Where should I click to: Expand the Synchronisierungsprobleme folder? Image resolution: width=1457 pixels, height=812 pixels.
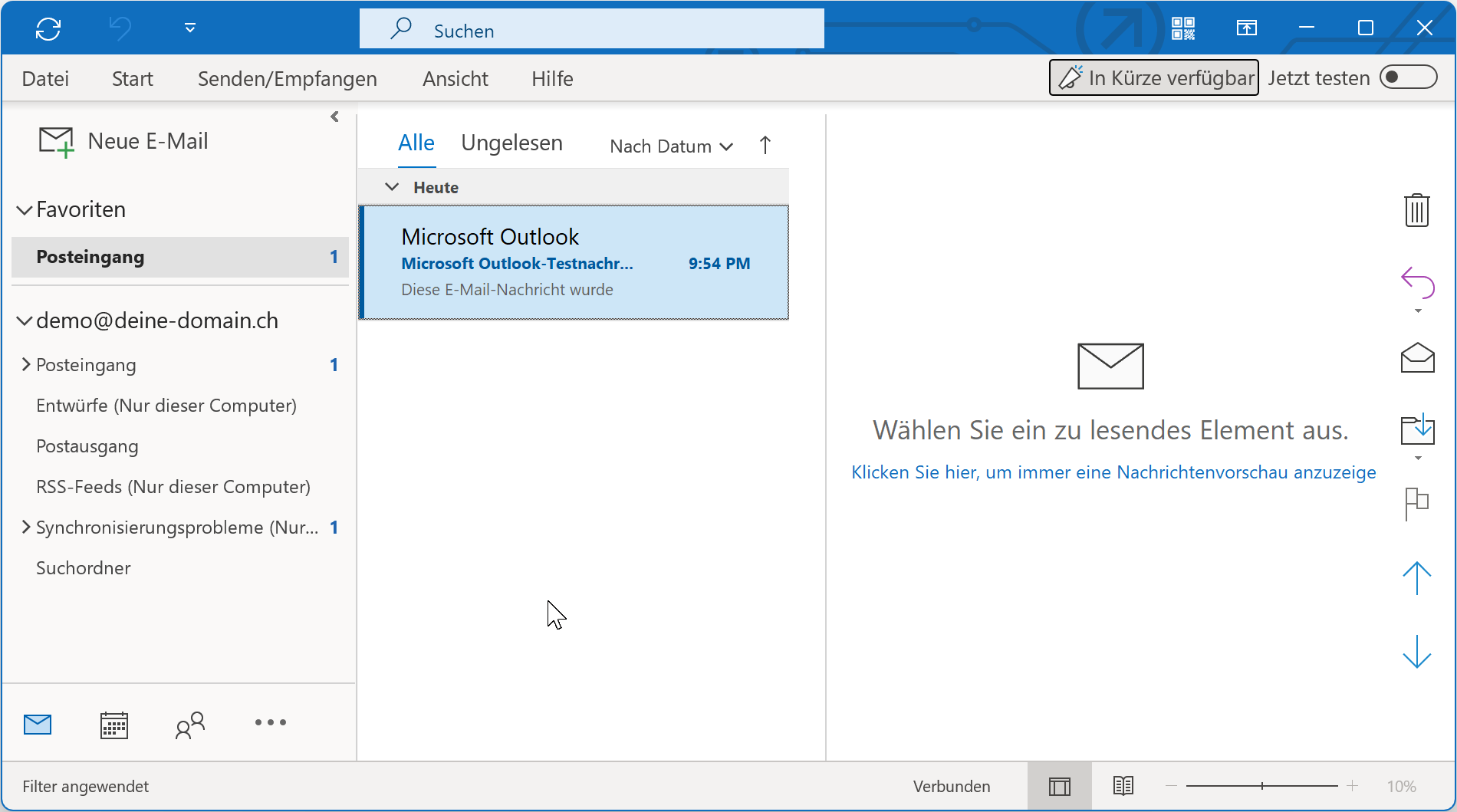click(x=26, y=527)
